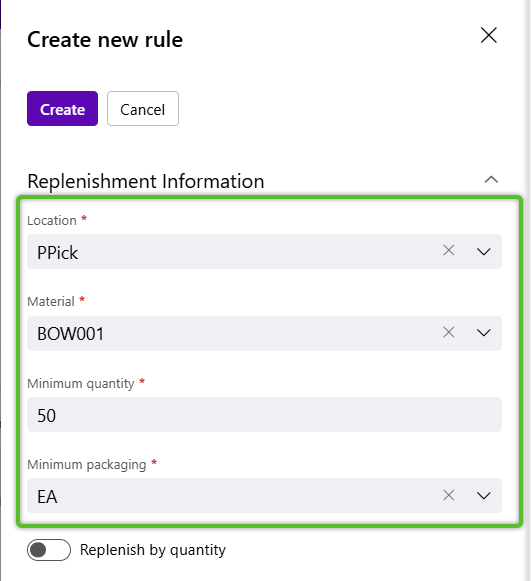
Task: Collapse the Replenishment Information section chevron
Action: coord(491,180)
